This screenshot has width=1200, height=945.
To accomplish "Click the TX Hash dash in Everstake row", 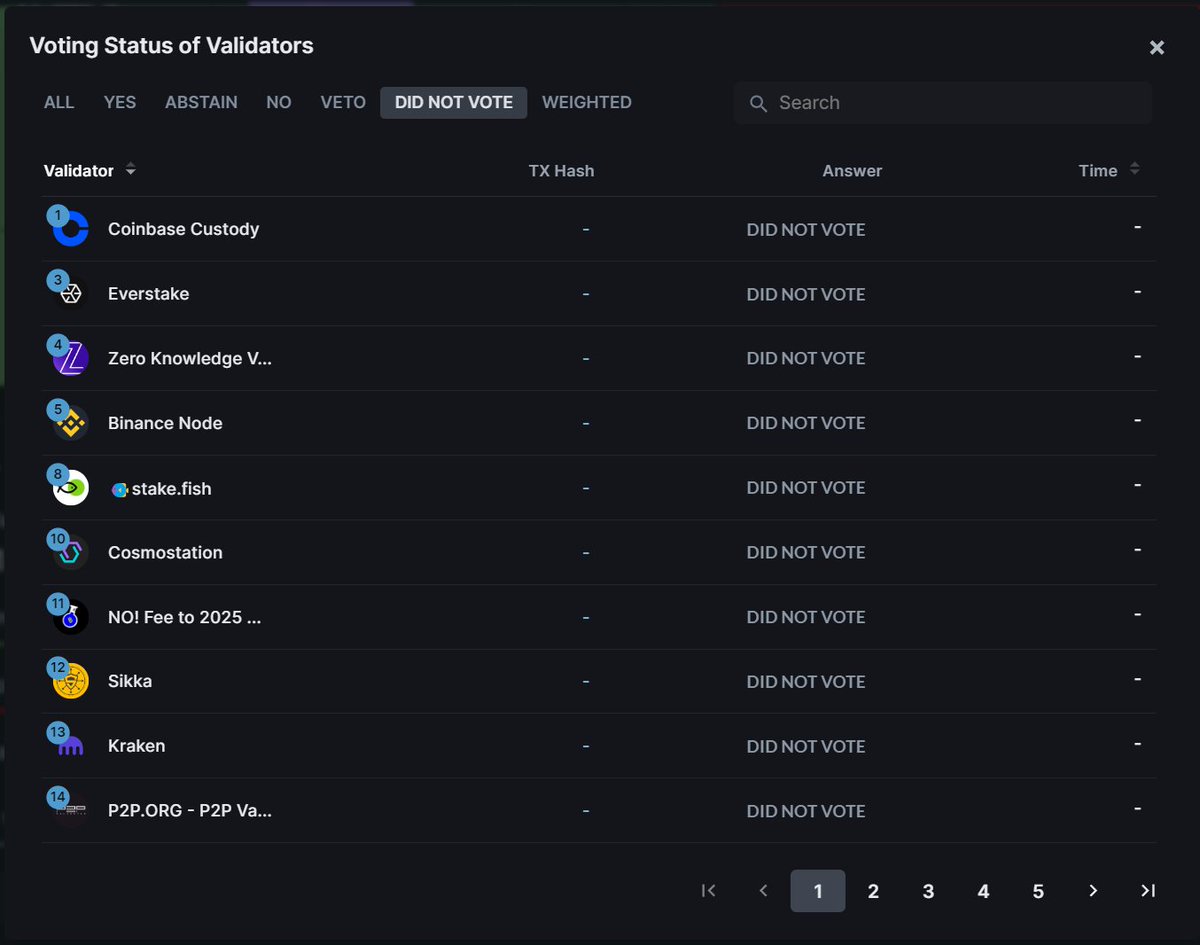I will tap(586, 294).
